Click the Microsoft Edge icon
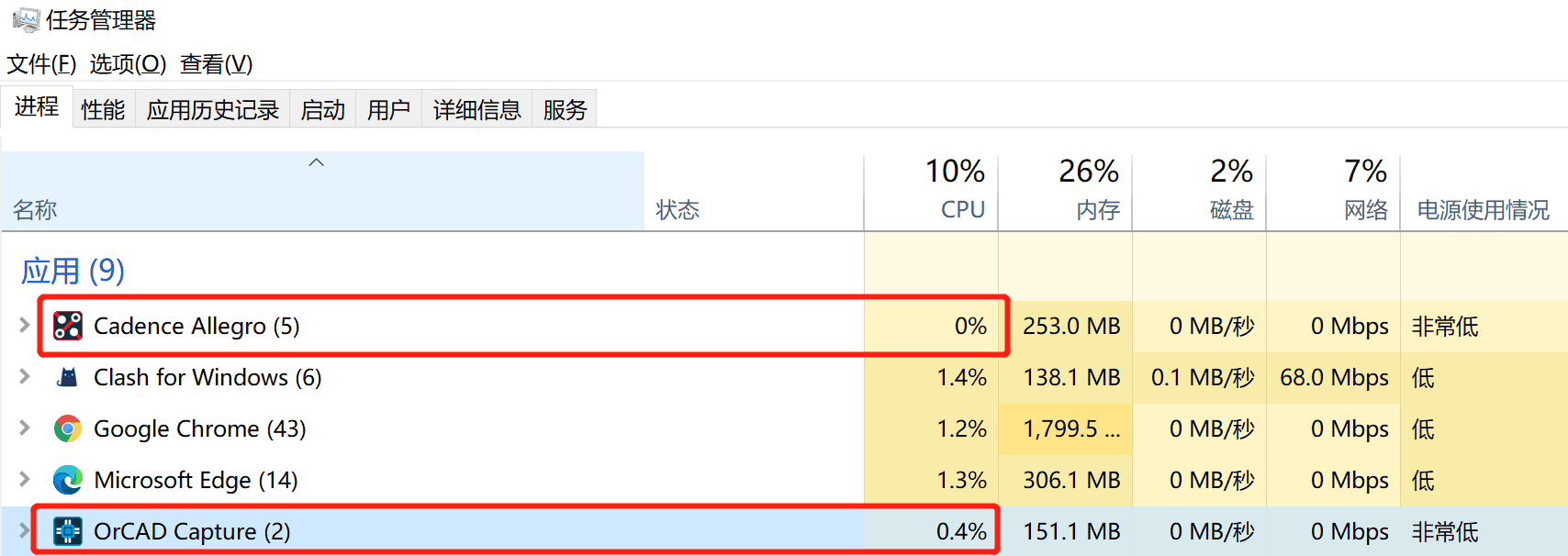This screenshot has height=556, width=1568. click(x=68, y=480)
